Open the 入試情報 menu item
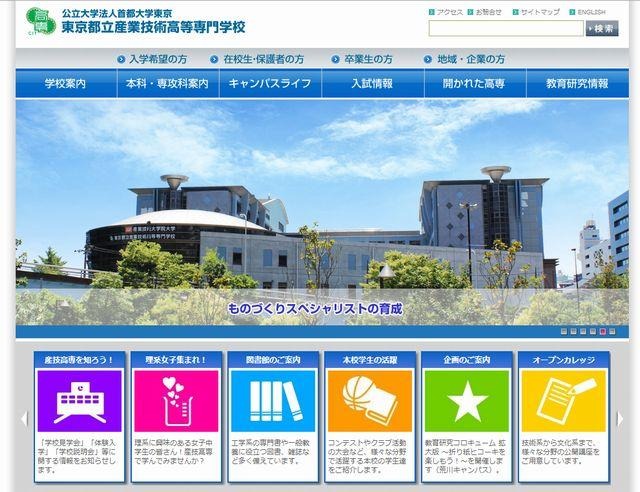This screenshot has width=640, height=492. tap(373, 84)
